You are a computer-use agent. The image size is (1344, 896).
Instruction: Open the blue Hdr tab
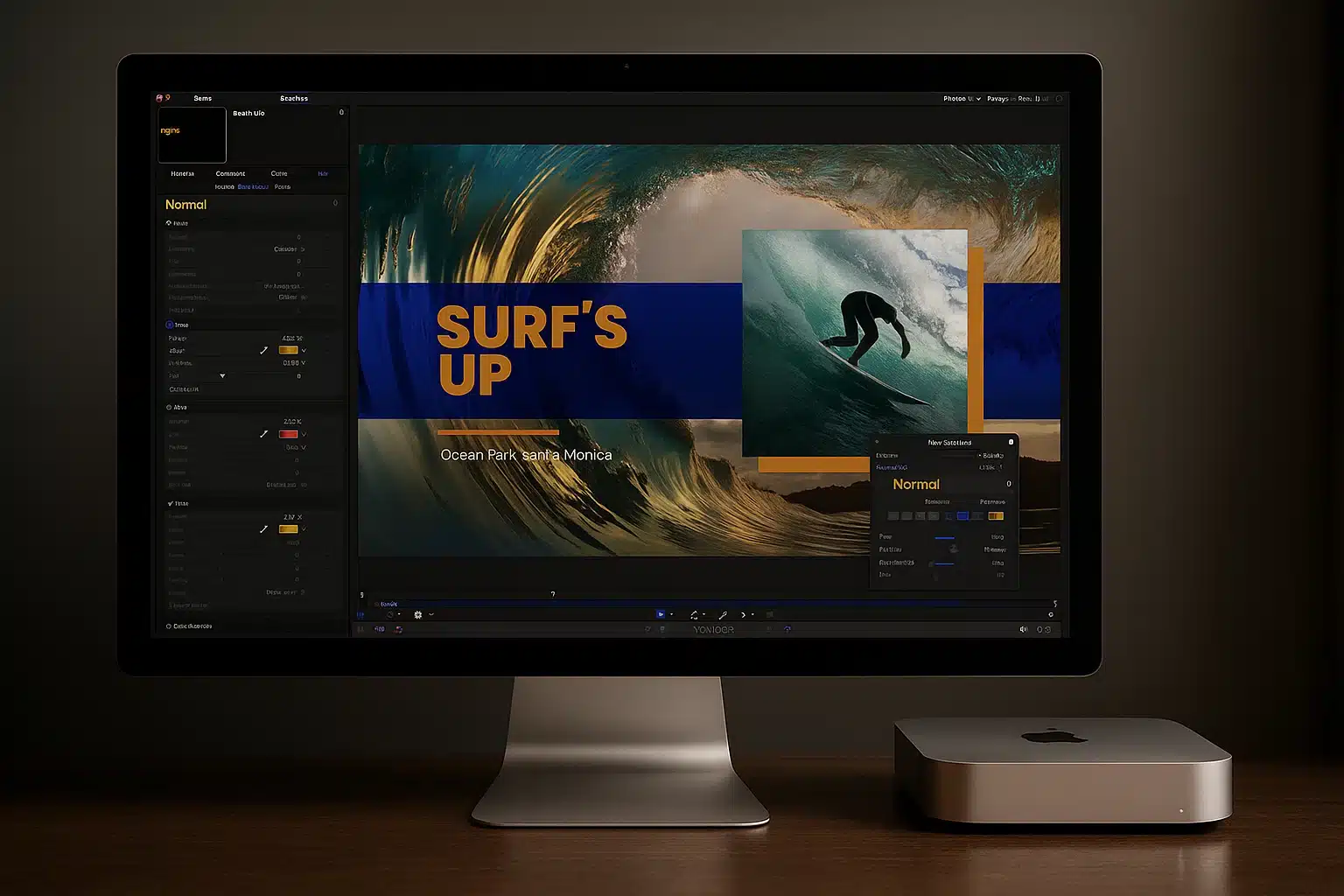pos(323,173)
